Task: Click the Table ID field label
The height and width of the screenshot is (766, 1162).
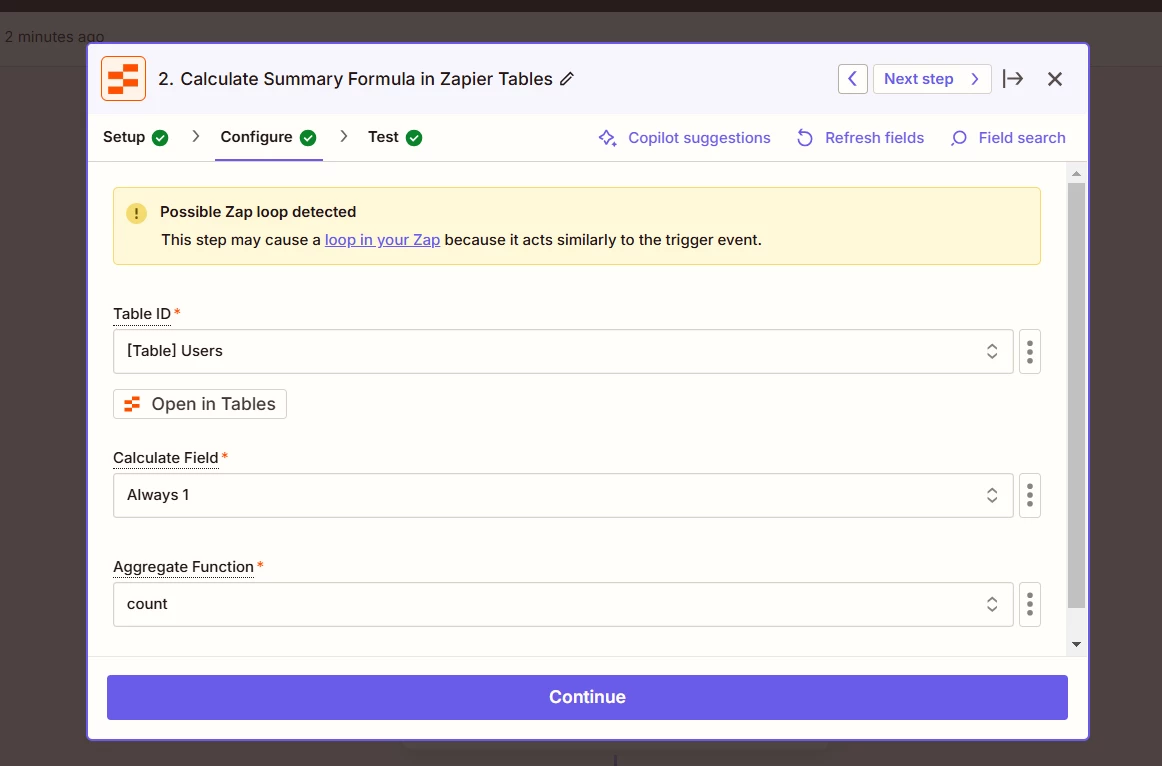Action: [142, 314]
